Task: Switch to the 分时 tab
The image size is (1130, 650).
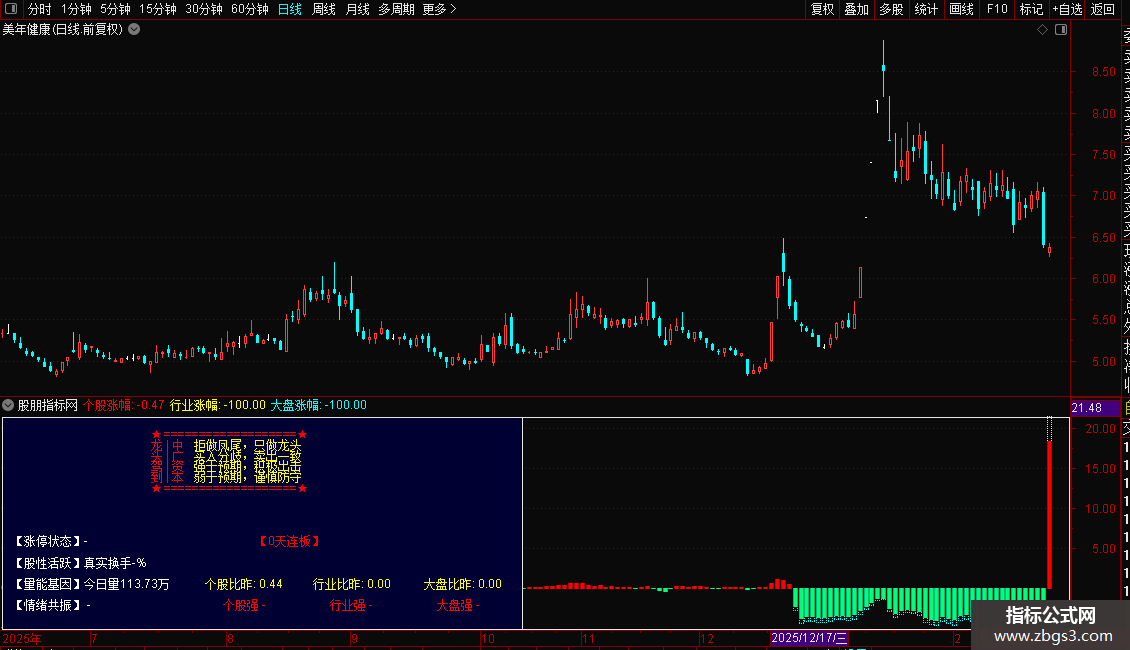Action: 39,9
